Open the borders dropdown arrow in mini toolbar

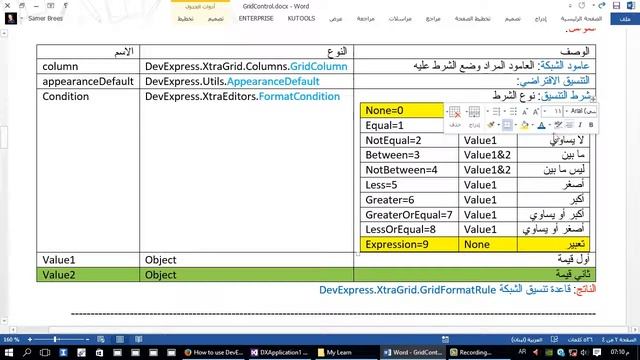(x=498, y=125)
